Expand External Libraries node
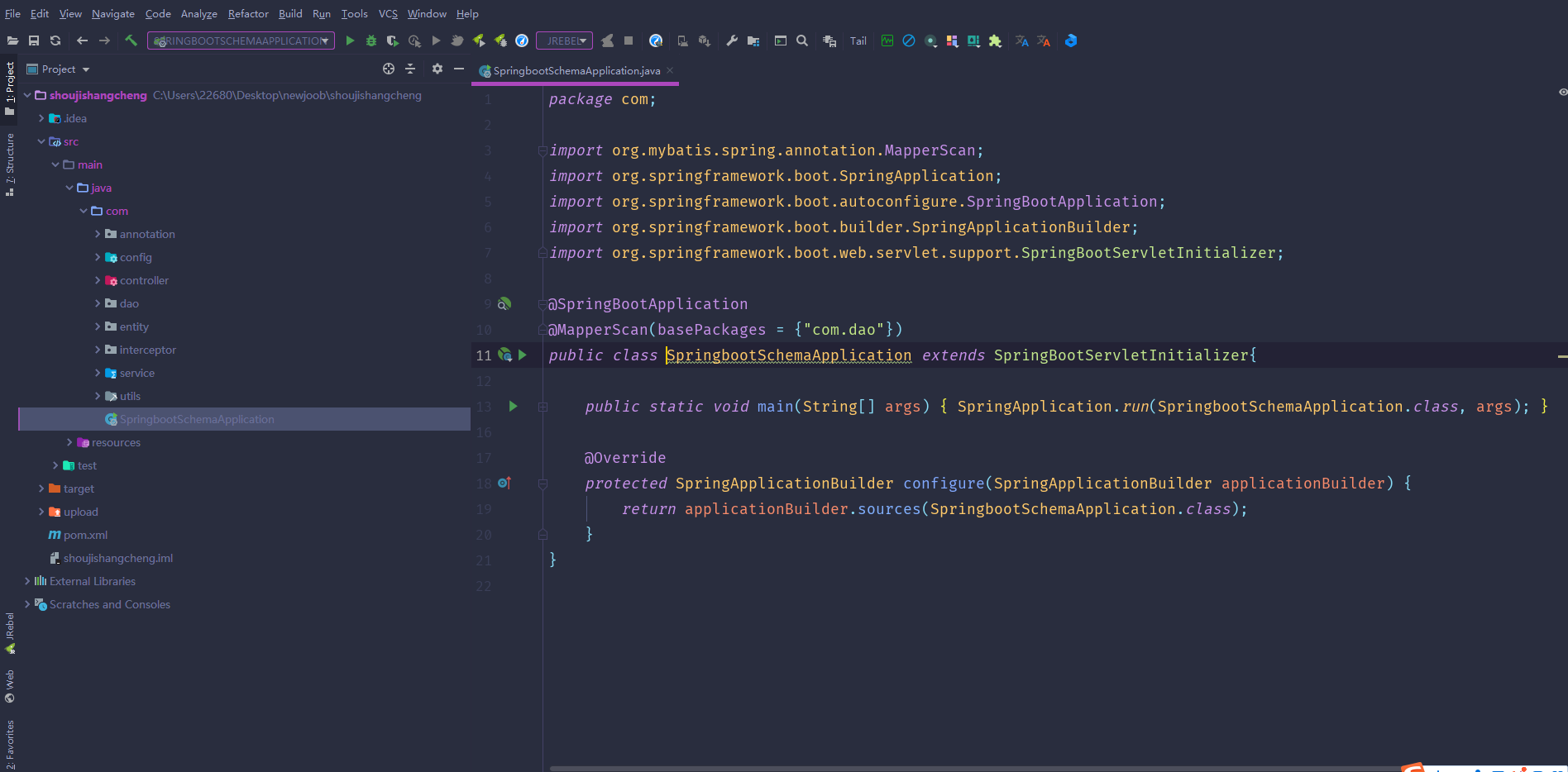The width and height of the screenshot is (1568, 772). [x=27, y=581]
